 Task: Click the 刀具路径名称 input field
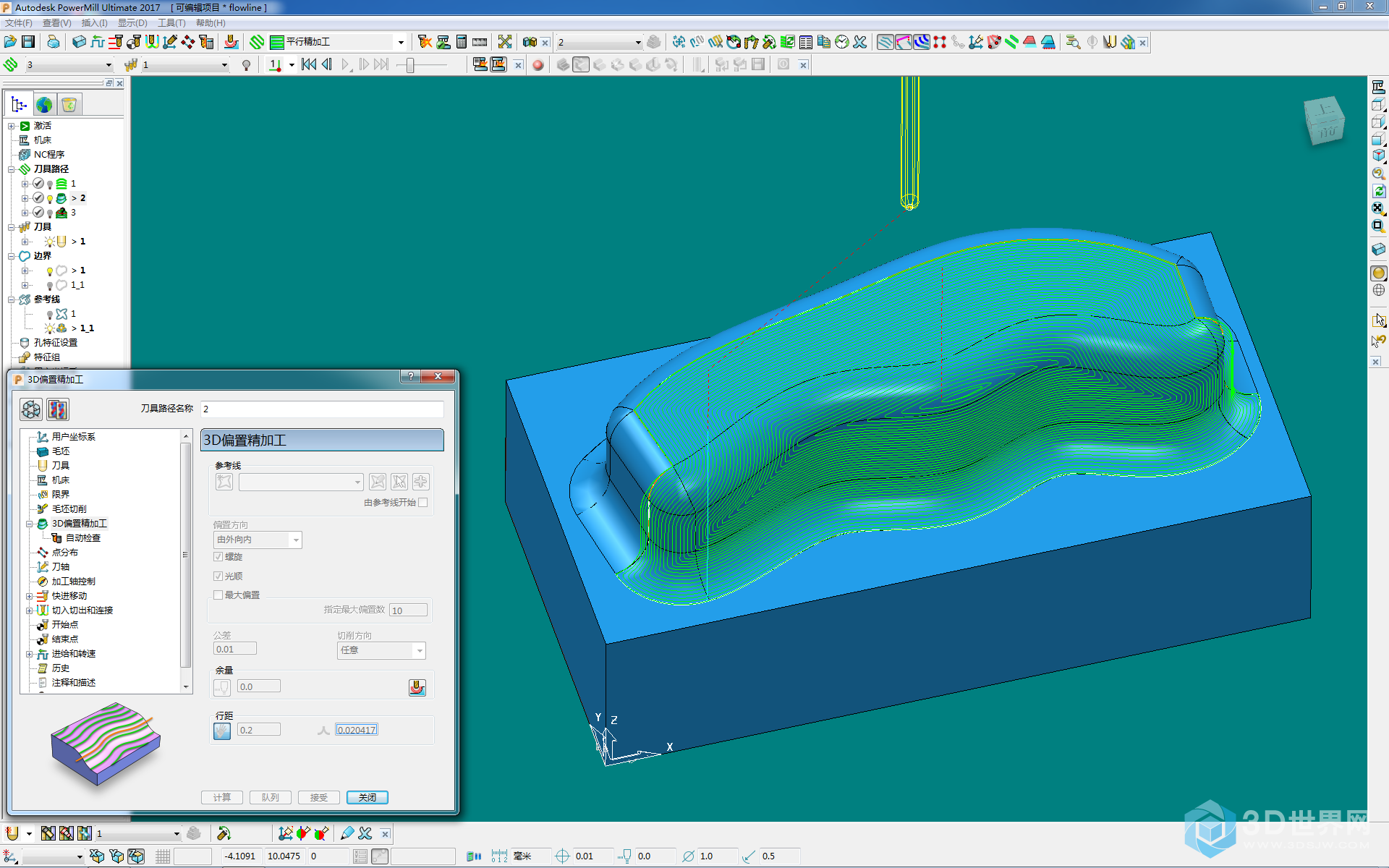[322, 409]
